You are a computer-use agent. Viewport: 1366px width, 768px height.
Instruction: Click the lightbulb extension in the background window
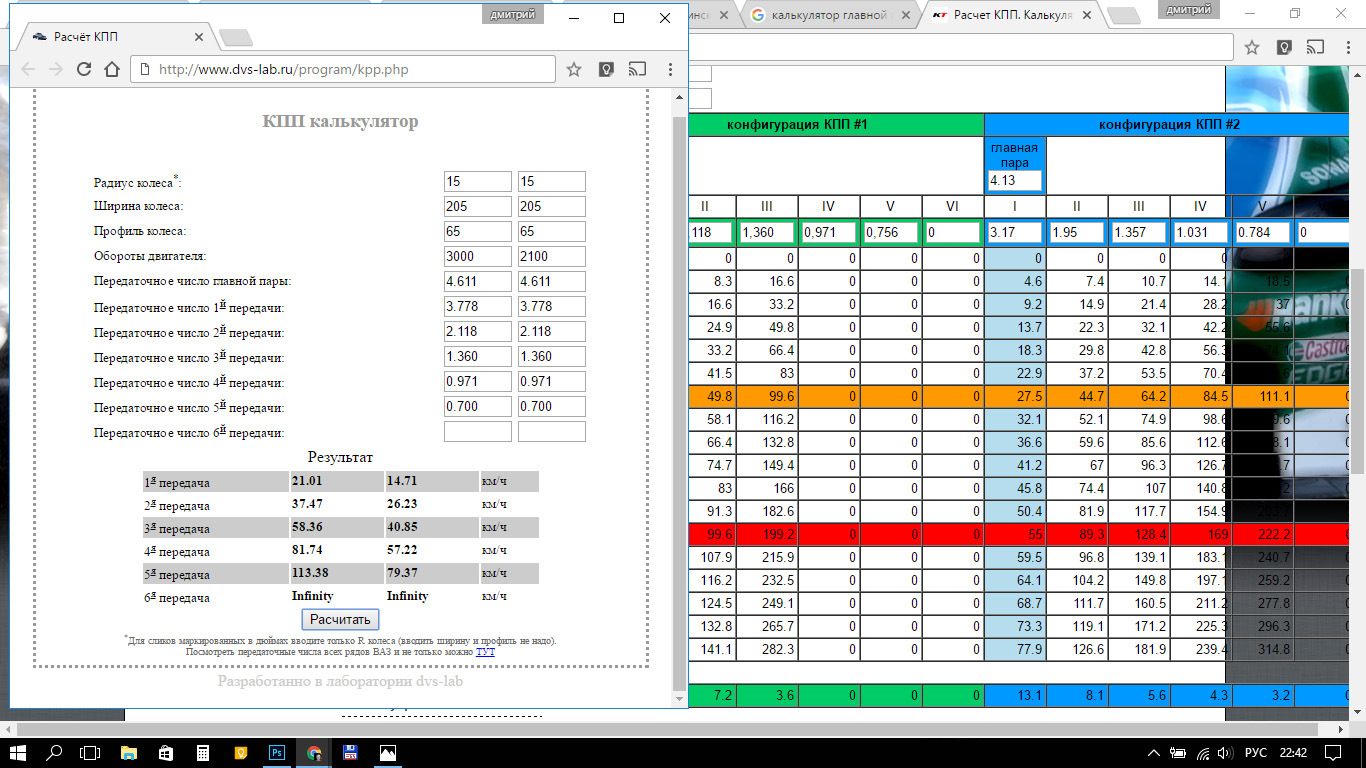(x=1284, y=47)
